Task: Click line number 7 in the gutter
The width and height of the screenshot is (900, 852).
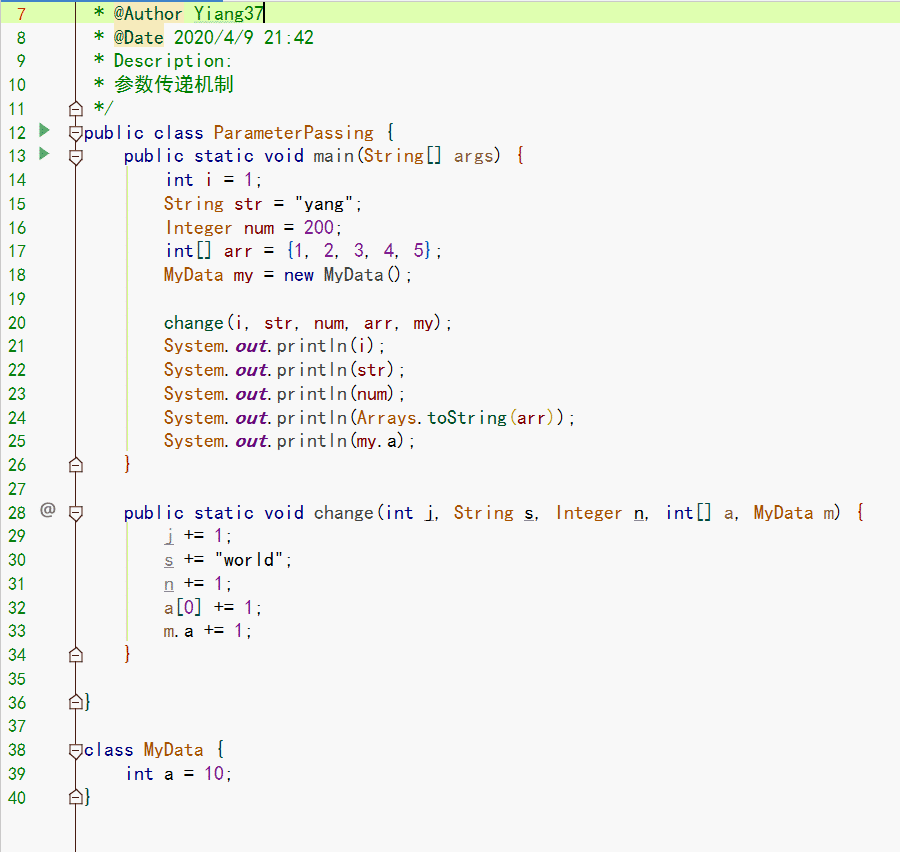Action: 21,14
